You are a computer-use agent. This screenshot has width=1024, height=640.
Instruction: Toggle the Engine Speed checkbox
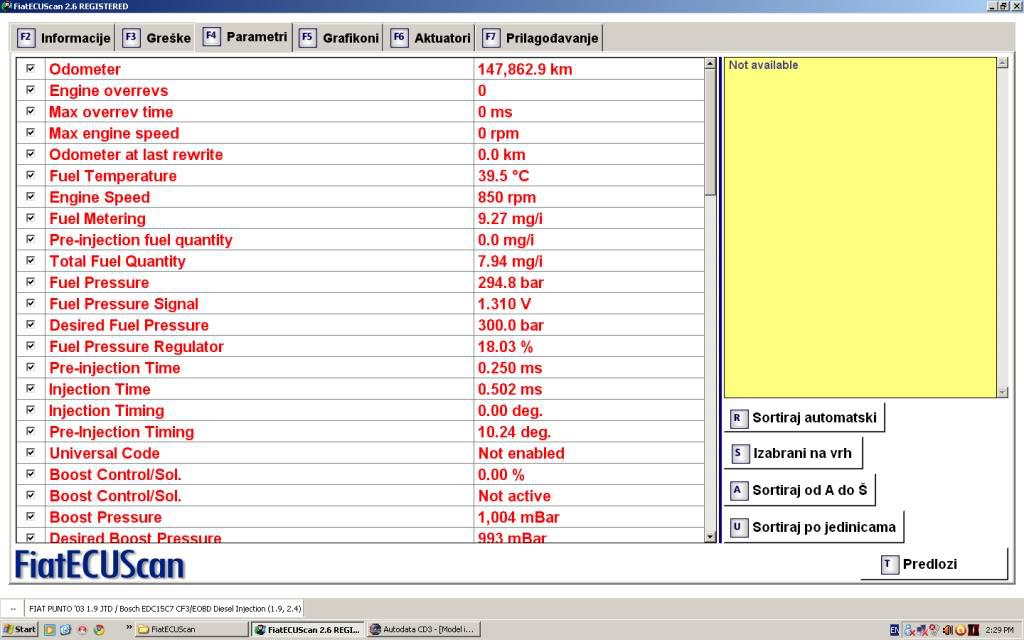tap(30, 197)
